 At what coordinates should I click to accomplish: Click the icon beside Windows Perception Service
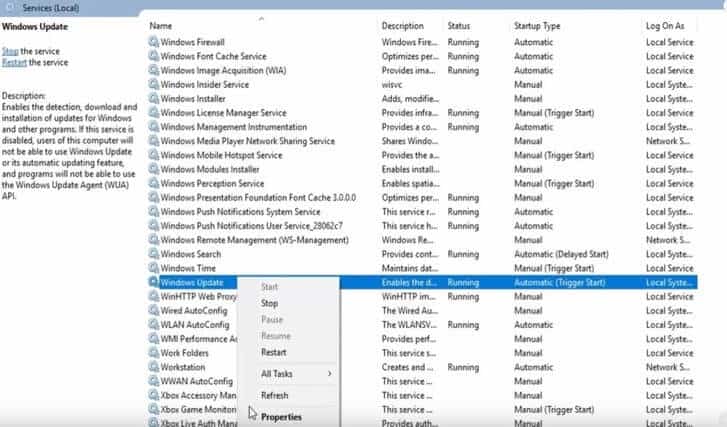tap(153, 183)
